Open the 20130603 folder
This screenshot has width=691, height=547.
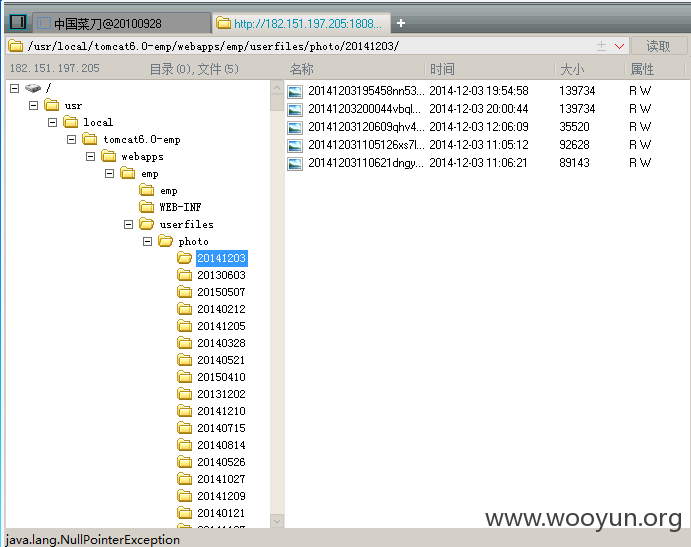(x=221, y=275)
